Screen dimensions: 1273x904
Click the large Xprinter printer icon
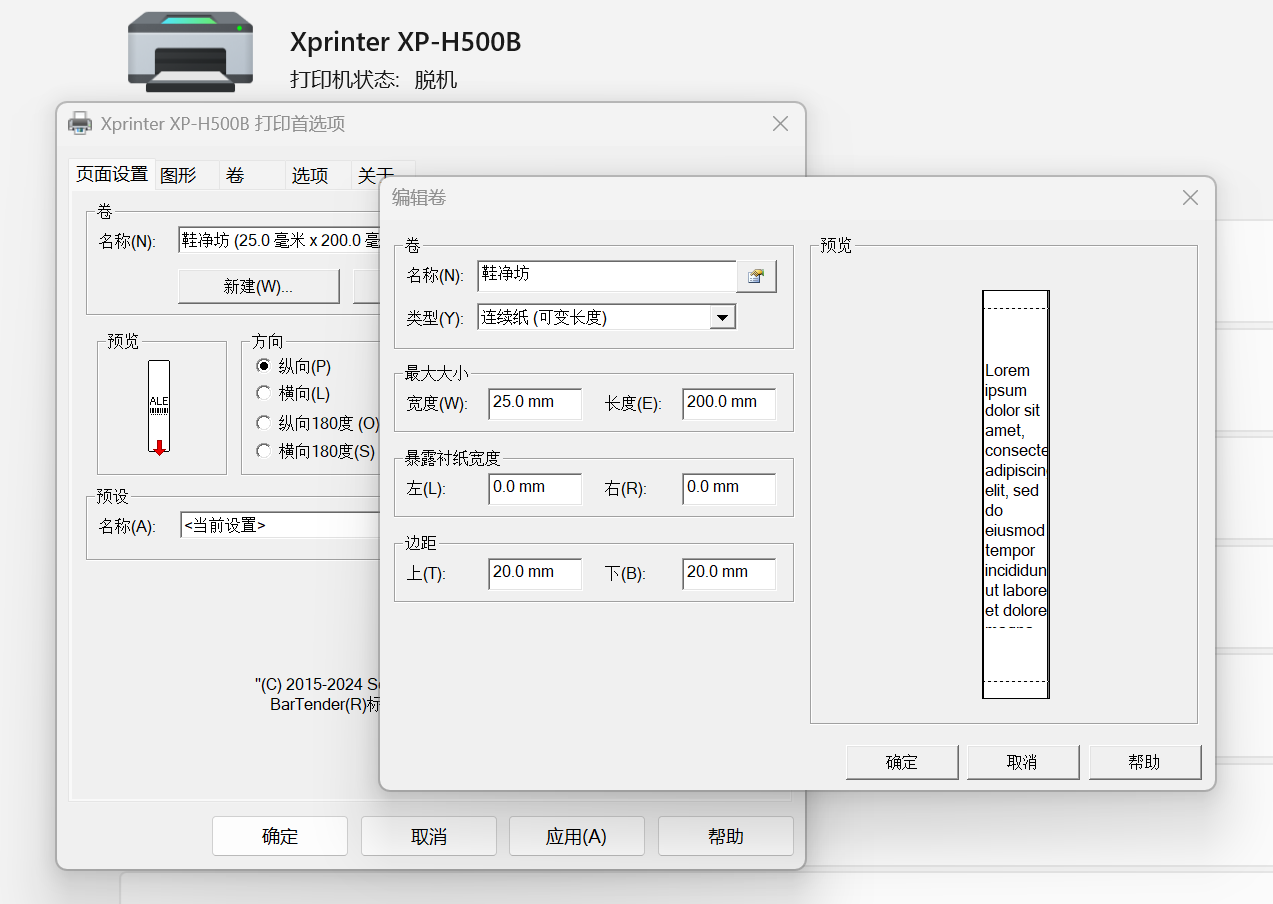tap(190, 51)
